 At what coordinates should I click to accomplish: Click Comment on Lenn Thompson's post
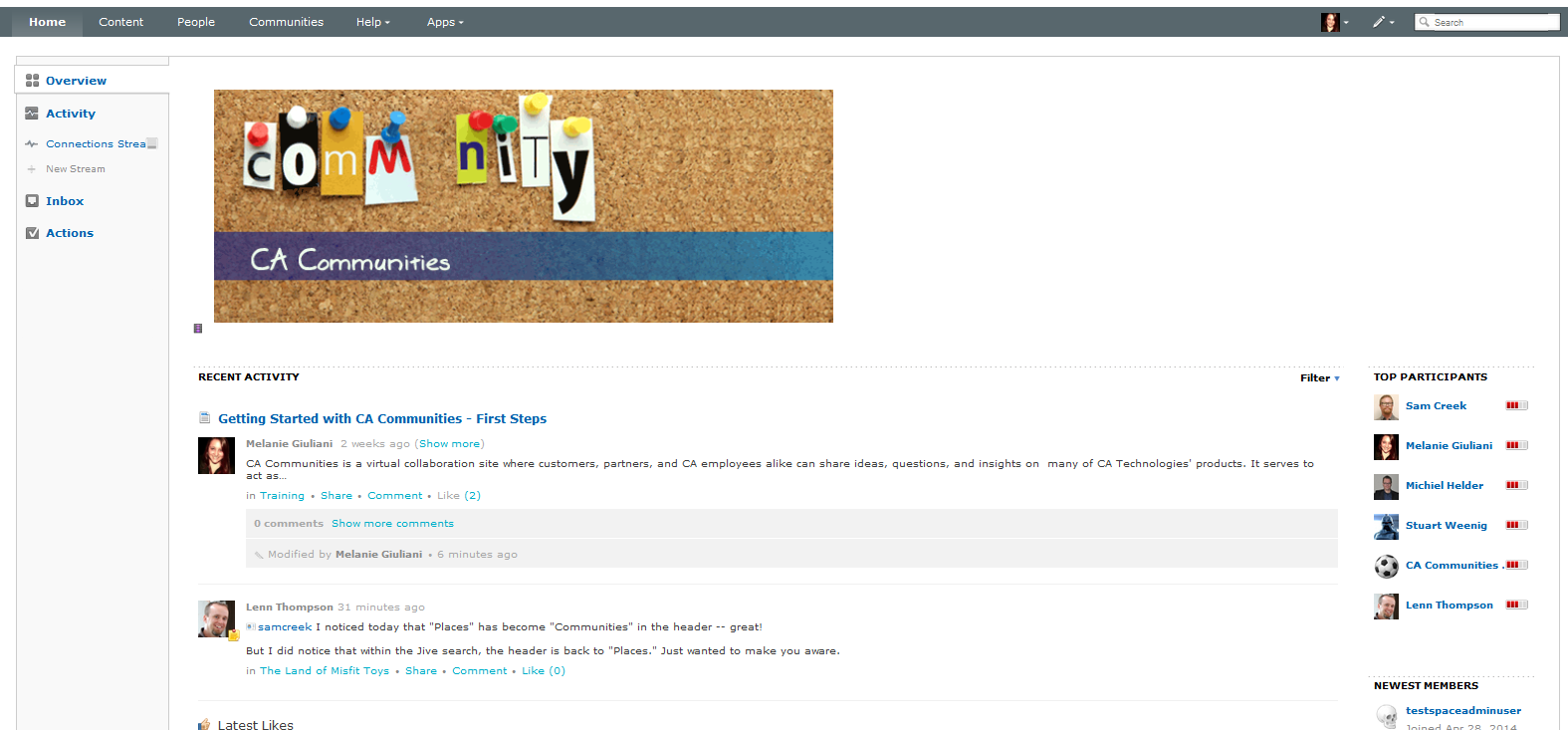[480, 671]
